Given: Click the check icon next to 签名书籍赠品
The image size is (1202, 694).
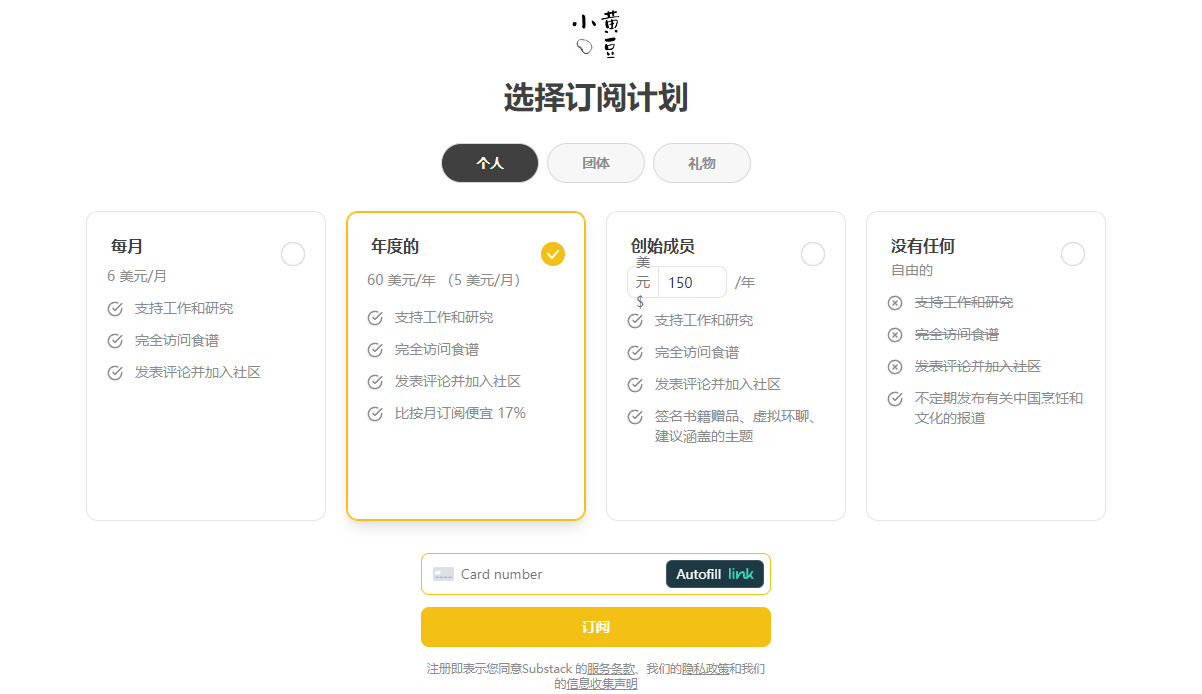Looking at the screenshot, I should coord(635,417).
